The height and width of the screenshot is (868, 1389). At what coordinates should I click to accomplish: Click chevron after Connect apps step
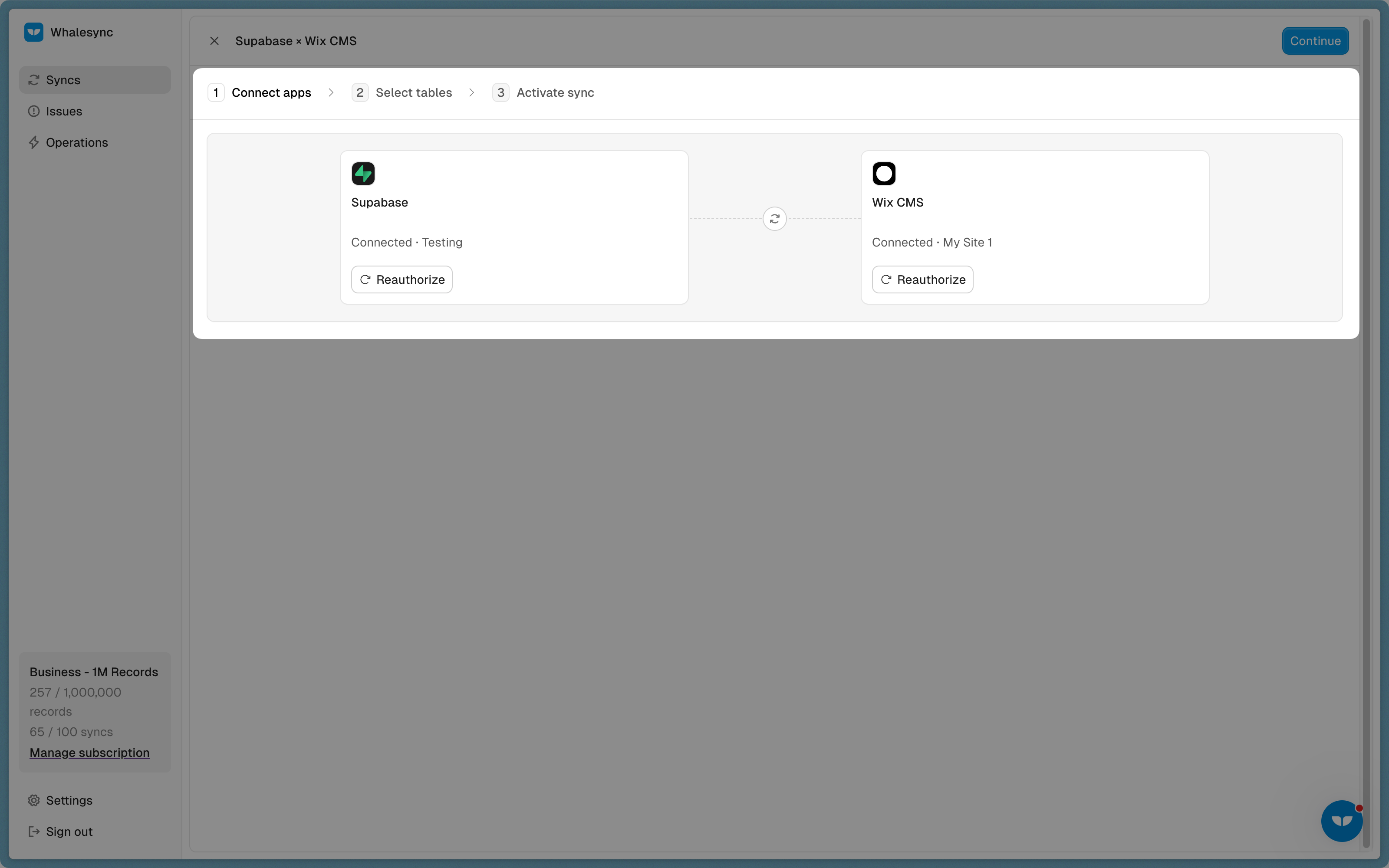click(331, 92)
